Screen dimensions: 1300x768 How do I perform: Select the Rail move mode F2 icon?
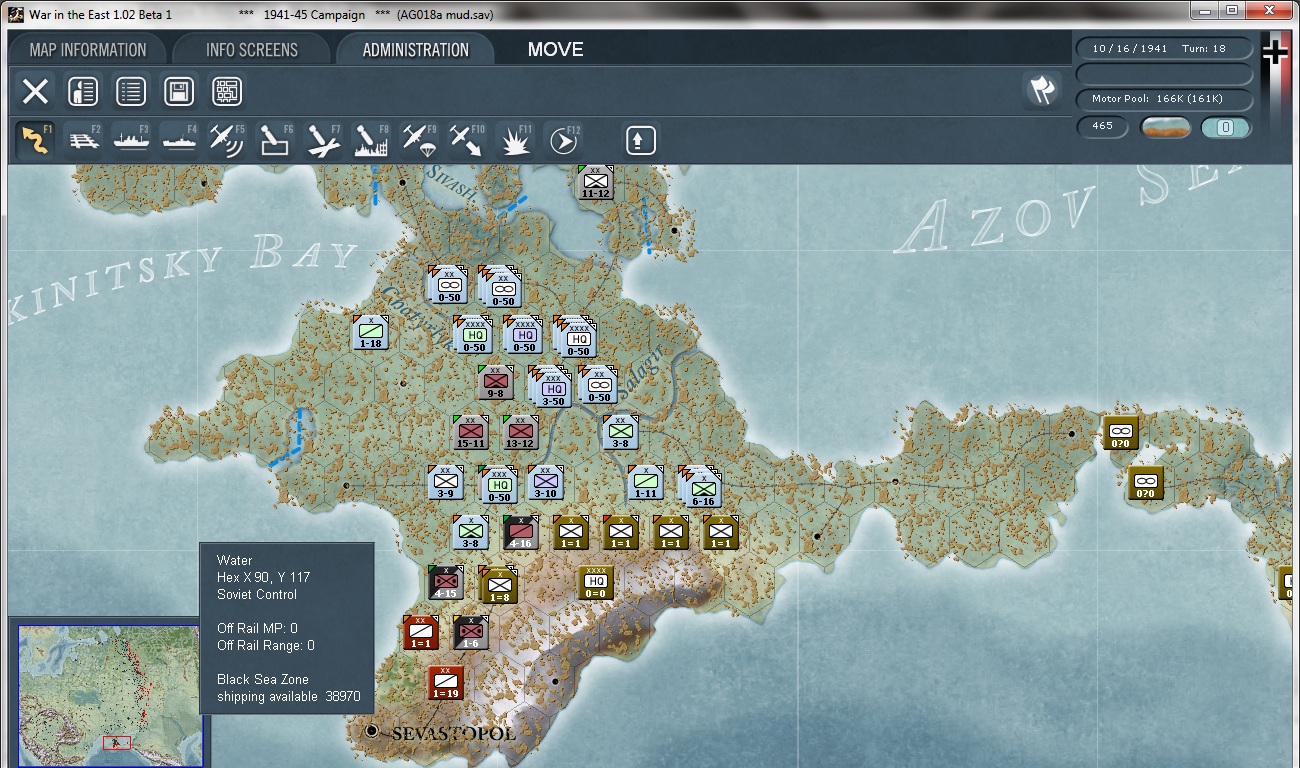tap(84, 140)
